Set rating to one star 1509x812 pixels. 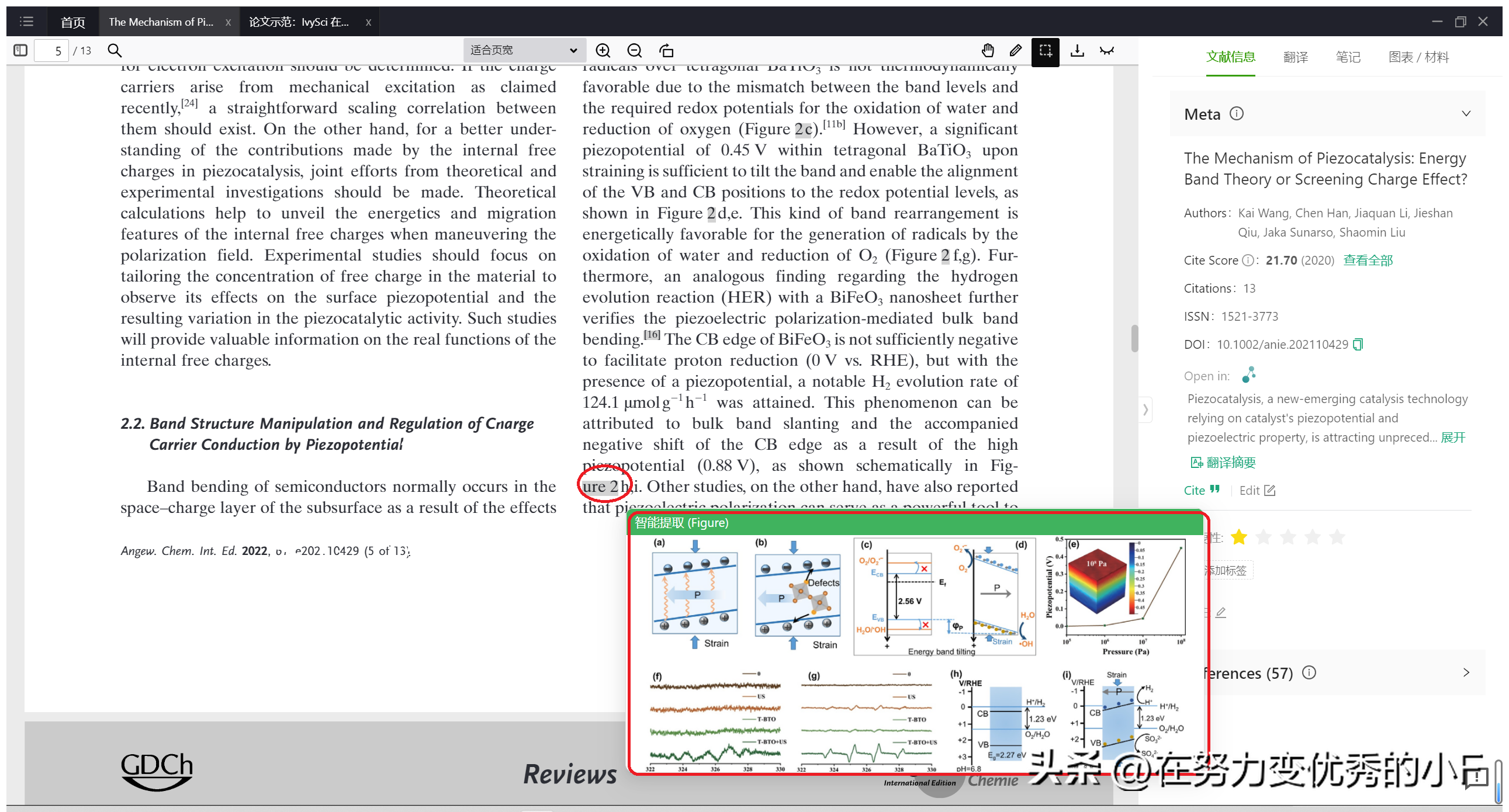click(x=1239, y=537)
